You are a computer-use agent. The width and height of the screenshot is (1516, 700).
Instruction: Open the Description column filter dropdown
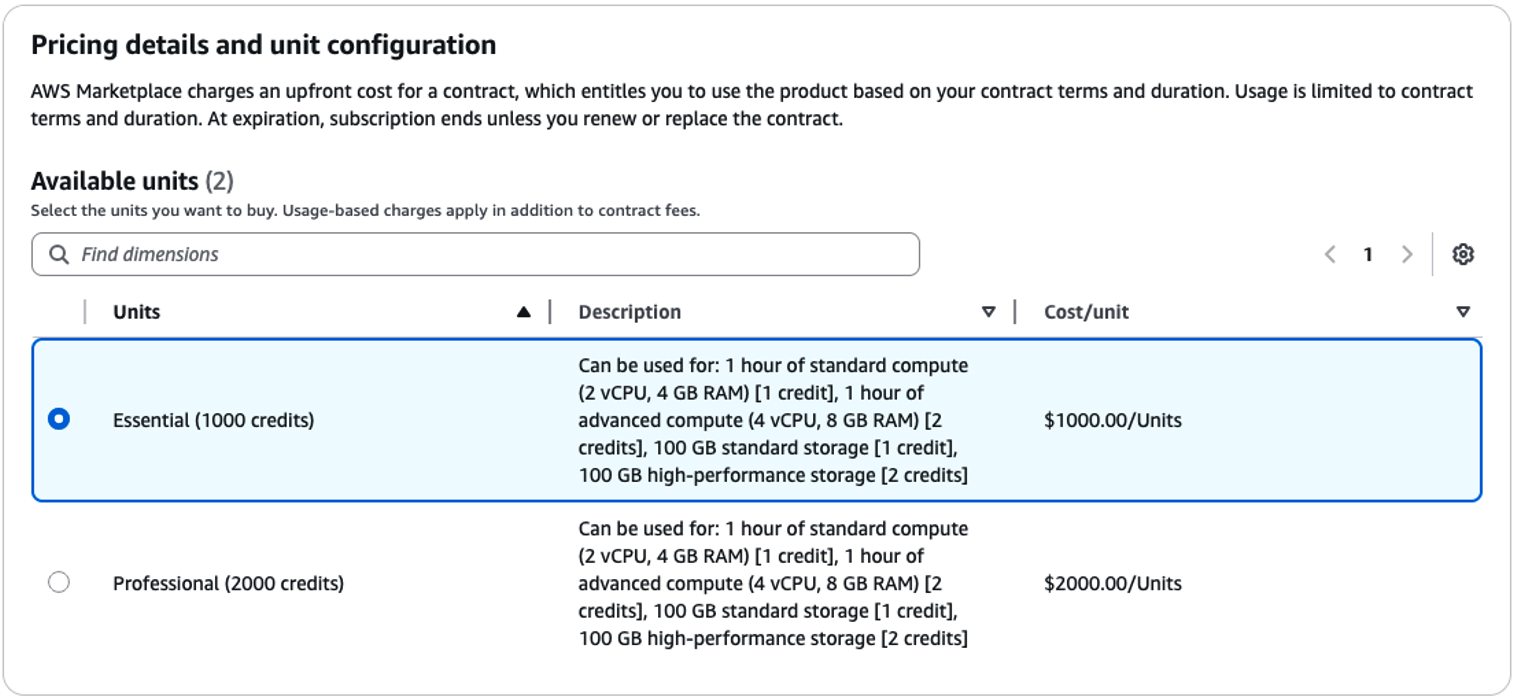click(989, 311)
